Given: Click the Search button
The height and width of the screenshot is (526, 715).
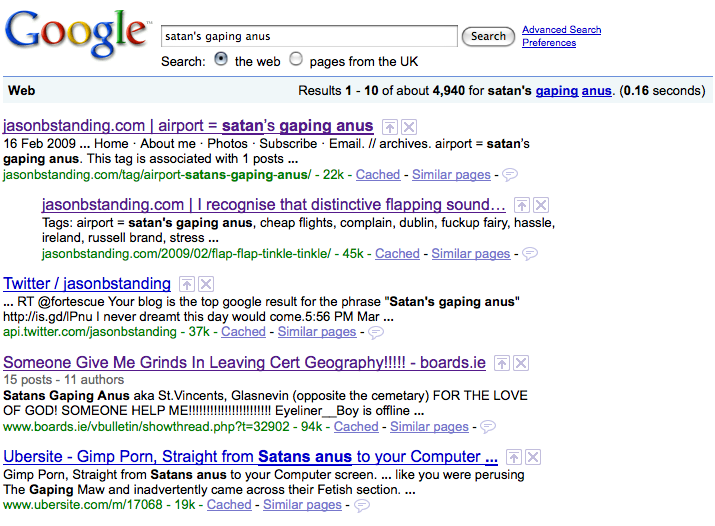Looking at the screenshot, I should point(488,36).
